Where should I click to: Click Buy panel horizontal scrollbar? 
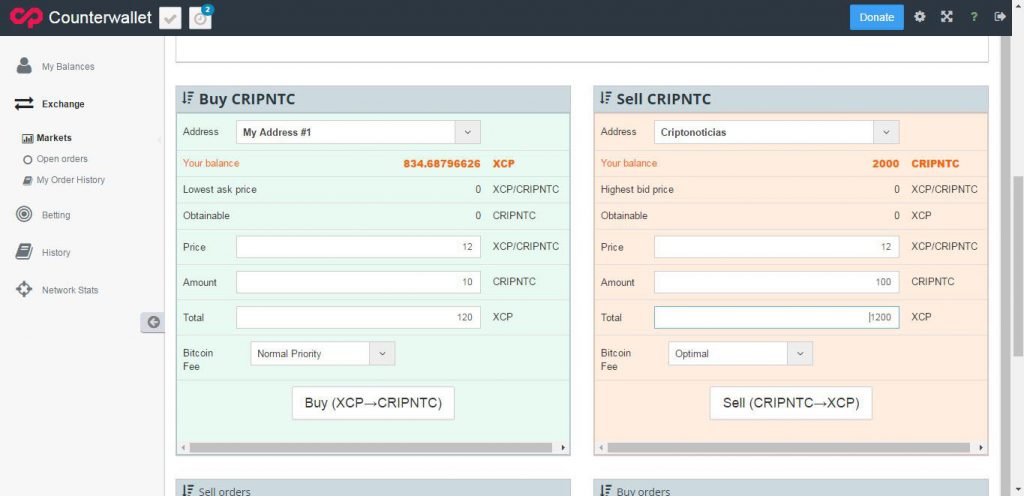click(371, 448)
